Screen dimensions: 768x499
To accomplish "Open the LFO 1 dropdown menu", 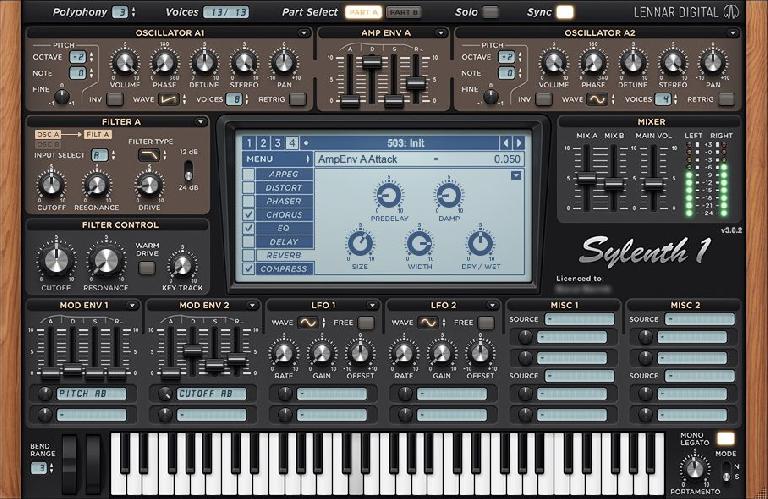I will [x=372, y=305].
